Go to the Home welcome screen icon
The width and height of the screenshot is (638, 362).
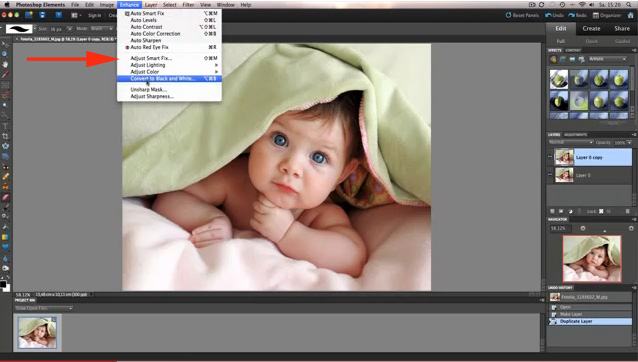coord(630,15)
